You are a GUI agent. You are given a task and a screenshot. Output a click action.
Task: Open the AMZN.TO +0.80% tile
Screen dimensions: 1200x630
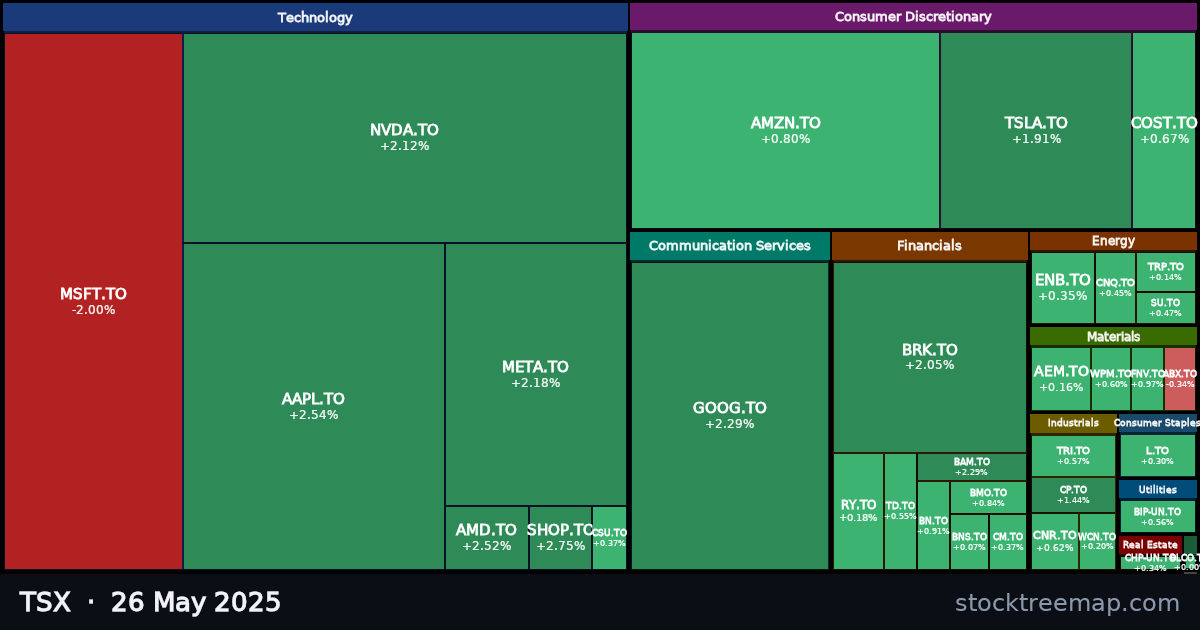(785, 130)
